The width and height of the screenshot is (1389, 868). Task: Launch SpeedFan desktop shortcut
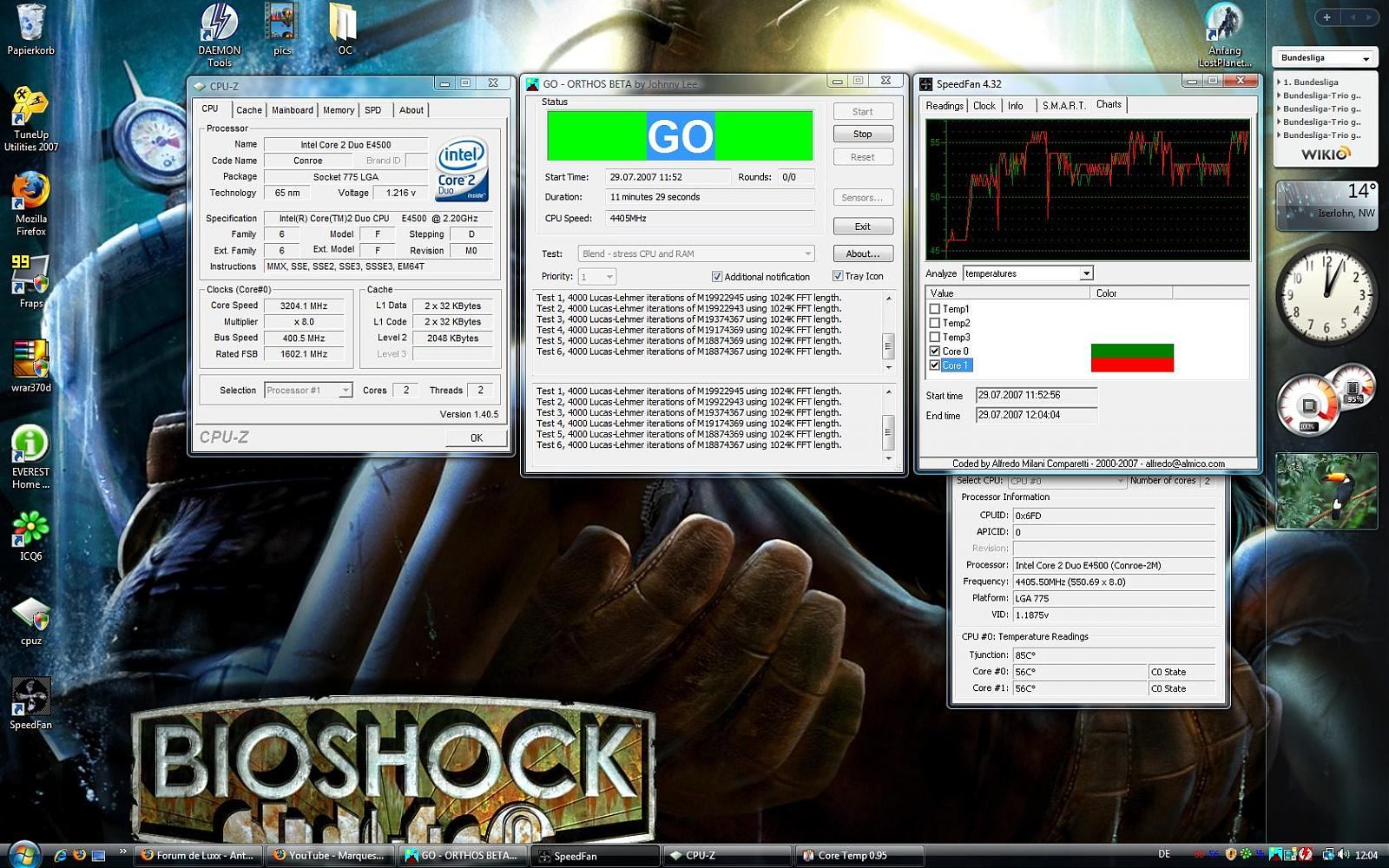[30, 704]
